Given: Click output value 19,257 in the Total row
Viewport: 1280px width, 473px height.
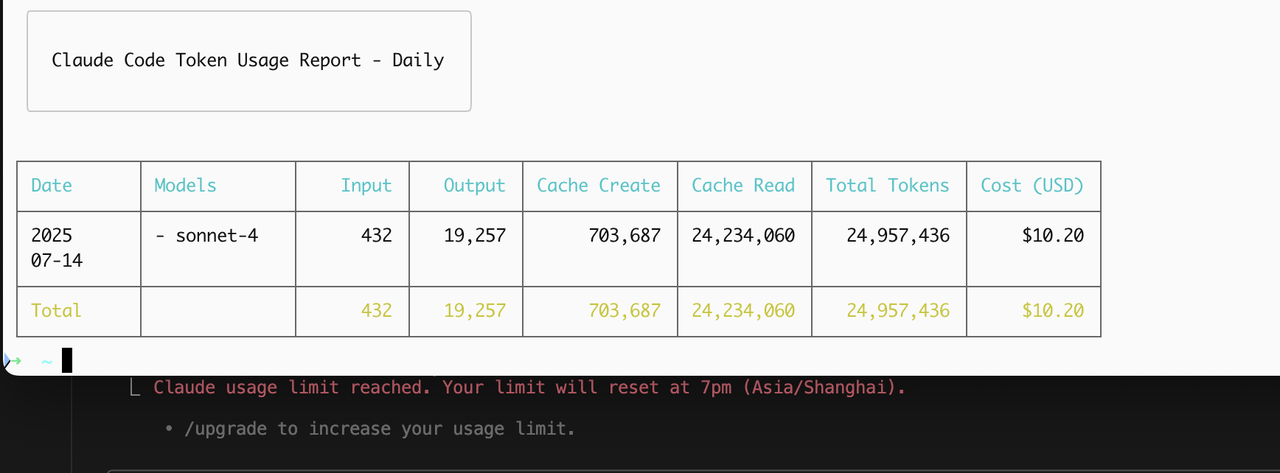Looking at the screenshot, I should tap(475, 310).
